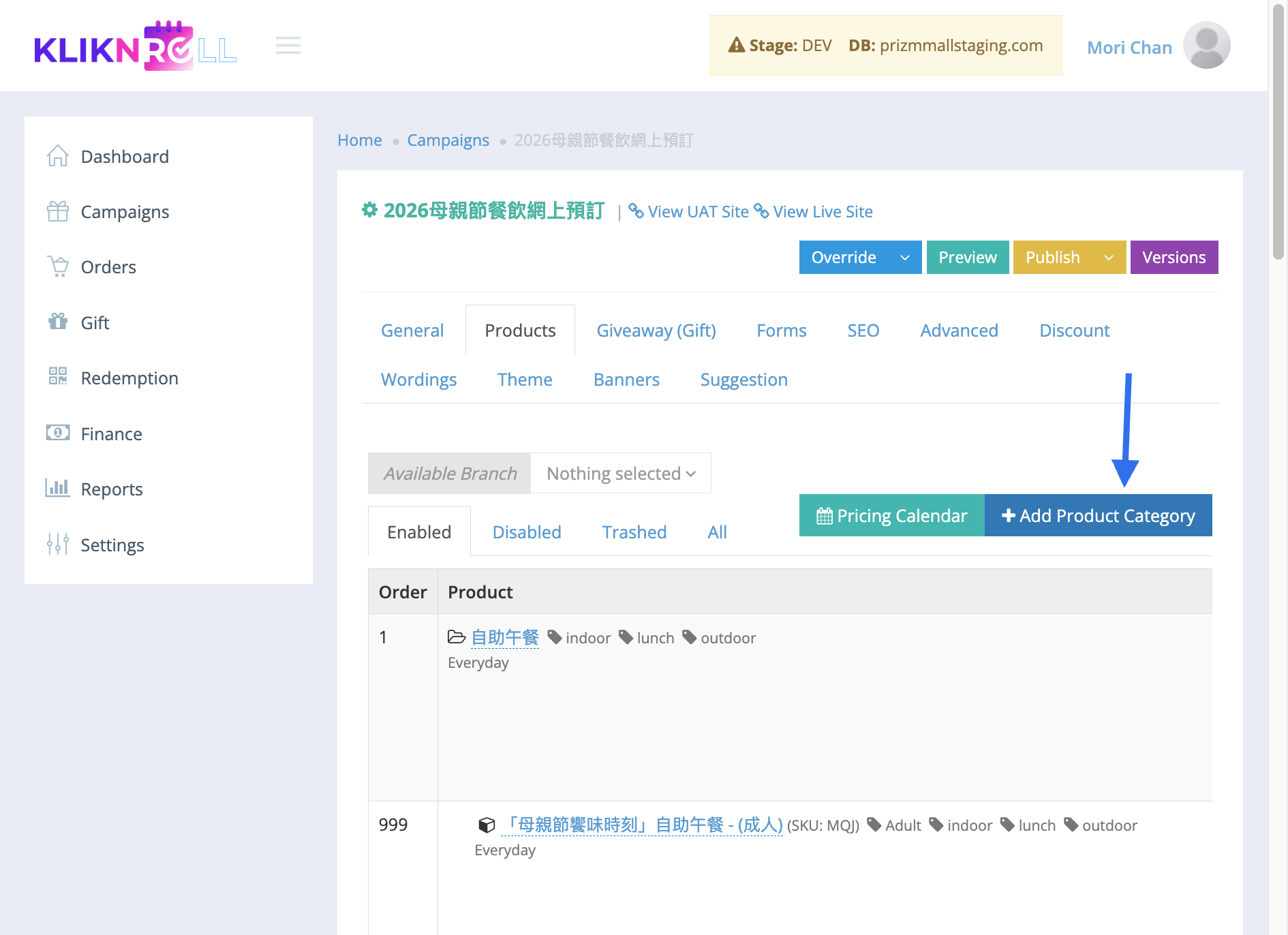Switch to the Giveaway (Gift) tab

[656, 331]
